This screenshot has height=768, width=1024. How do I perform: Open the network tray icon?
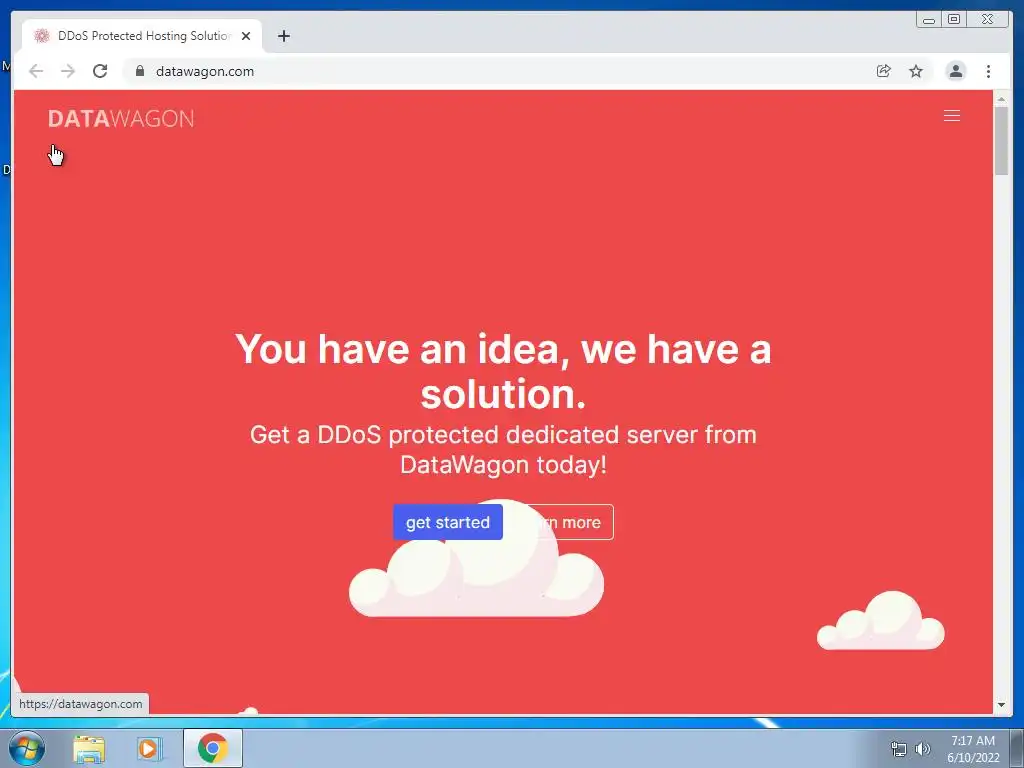(x=899, y=749)
